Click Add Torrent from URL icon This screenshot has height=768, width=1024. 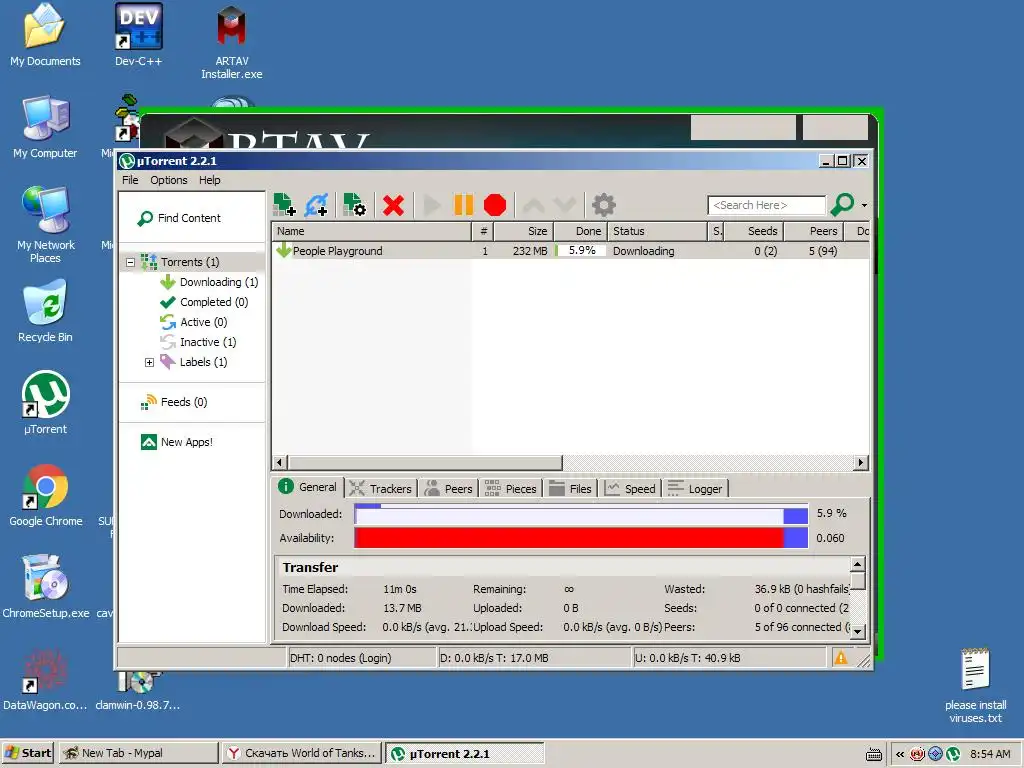(316, 205)
